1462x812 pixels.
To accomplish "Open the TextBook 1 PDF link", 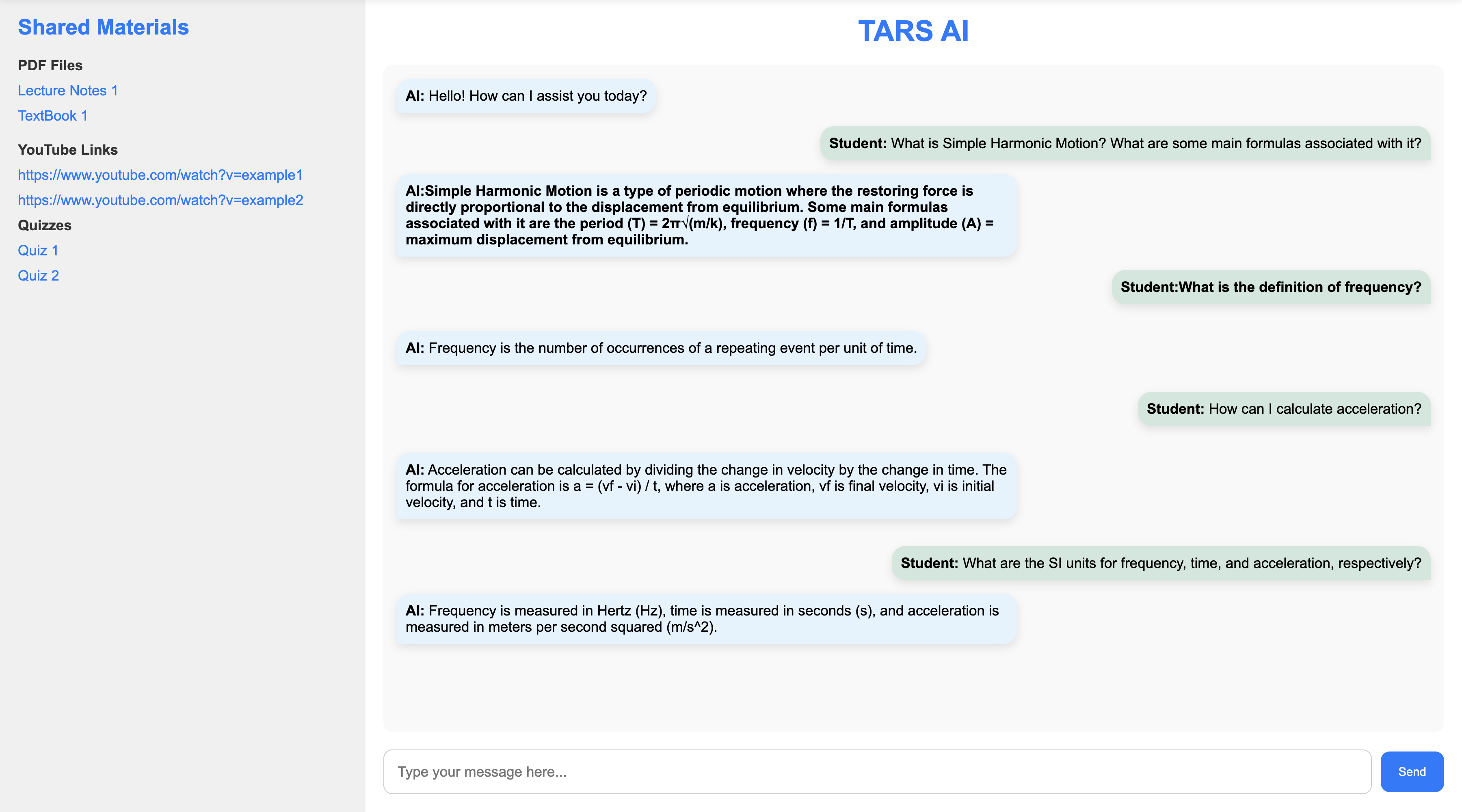I will [x=53, y=116].
